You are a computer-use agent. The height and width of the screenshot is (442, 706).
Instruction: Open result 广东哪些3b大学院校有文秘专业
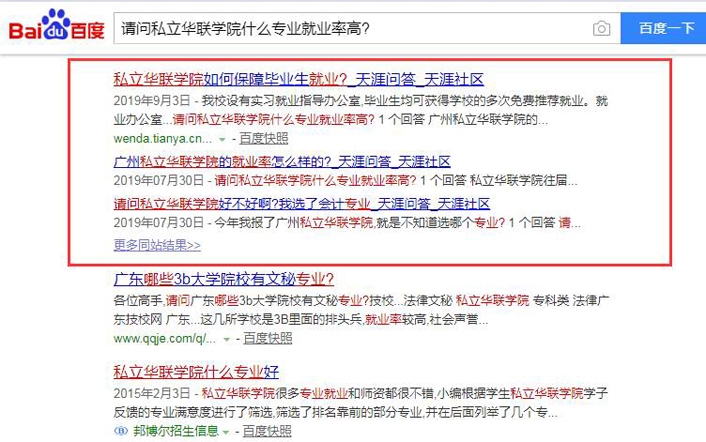click(223, 279)
